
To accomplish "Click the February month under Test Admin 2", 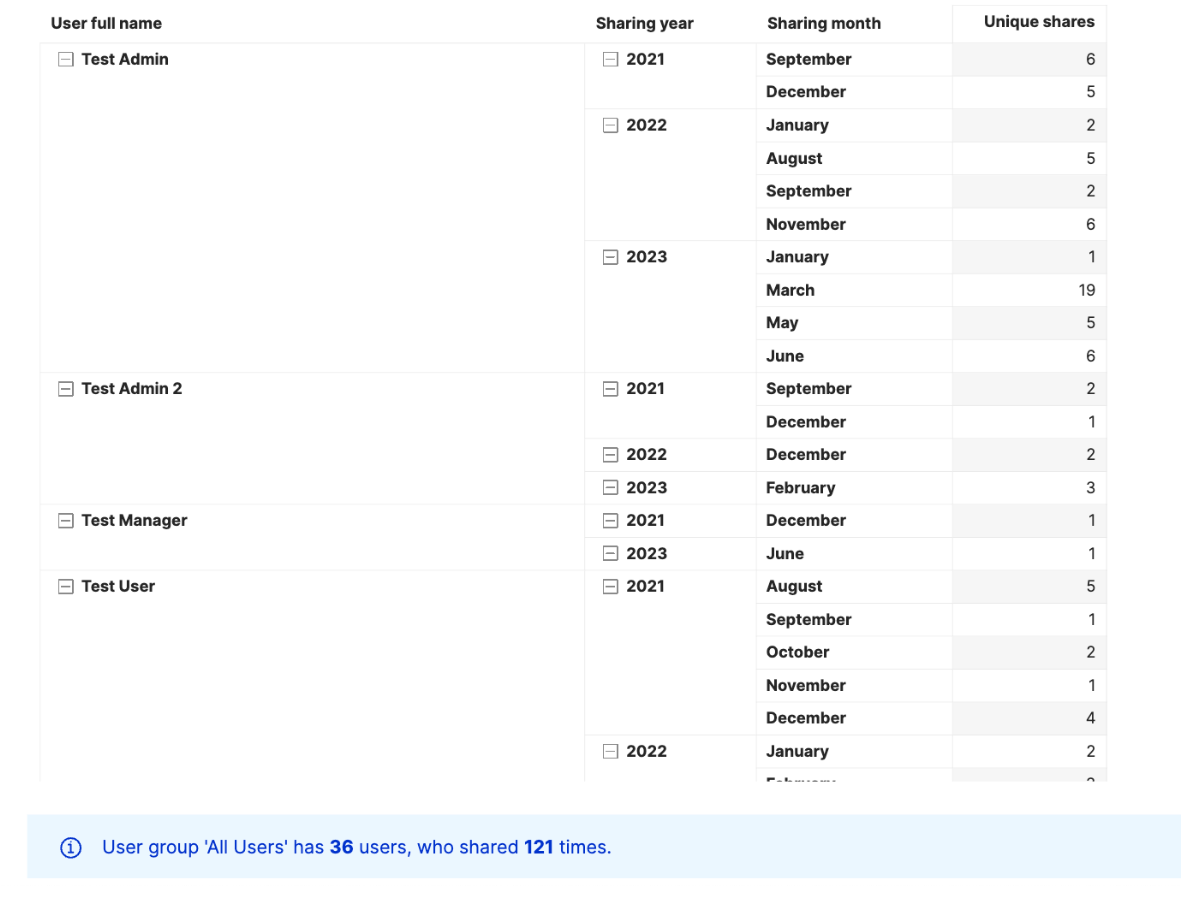I will pyautogui.click(x=854, y=488).
